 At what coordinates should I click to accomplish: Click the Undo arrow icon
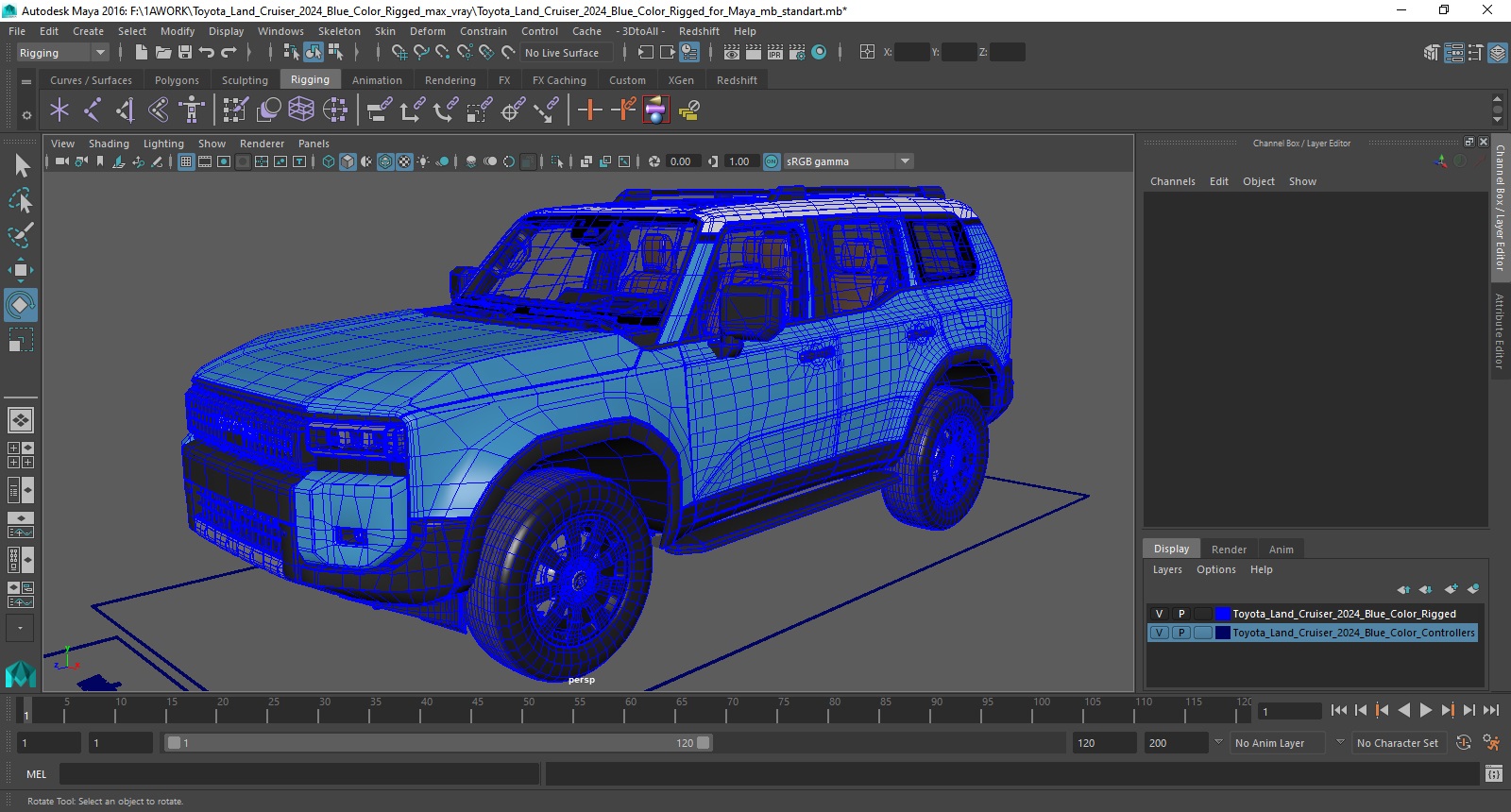tap(207, 53)
